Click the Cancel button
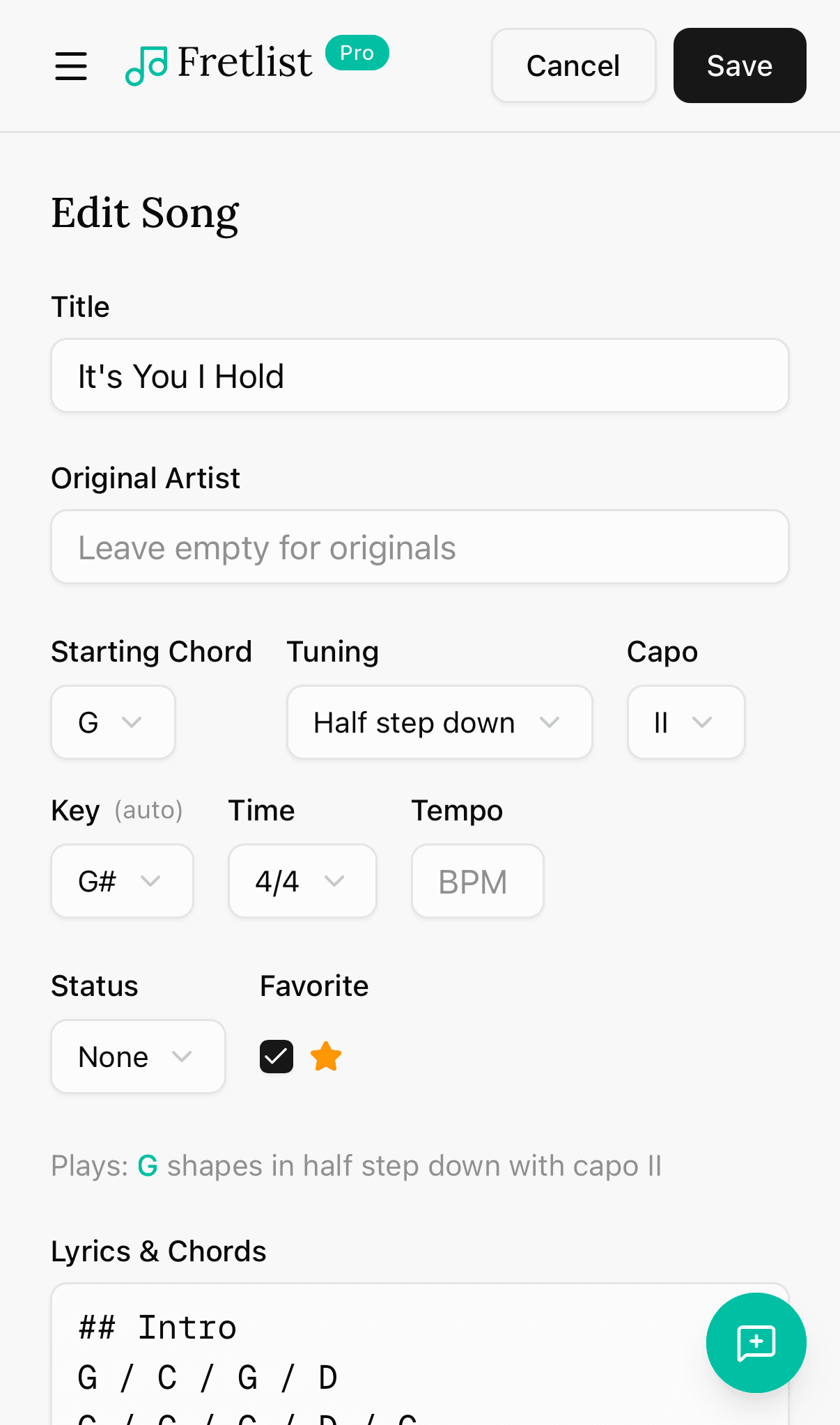This screenshot has width=840, height=1425. [x=573, y=65]
